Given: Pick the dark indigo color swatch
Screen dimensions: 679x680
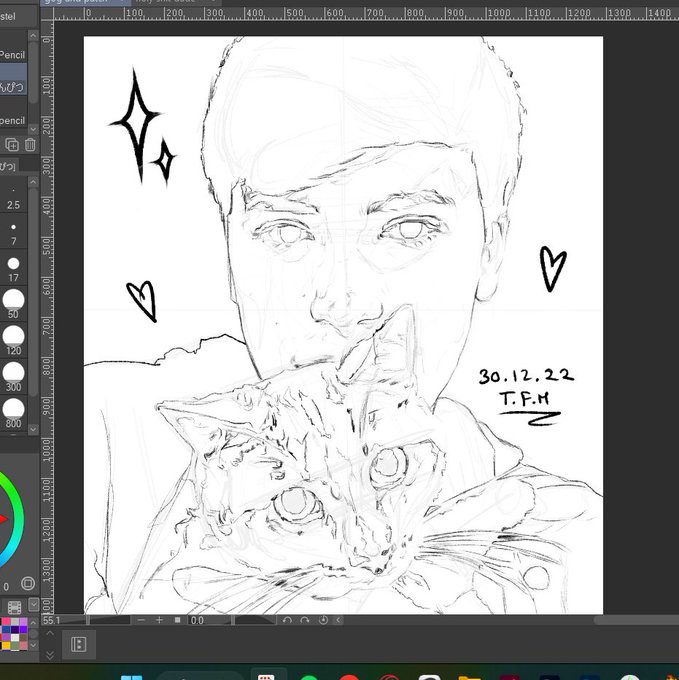Looking at the screenshot, I should pyautogui.click(x=15, y=629).
